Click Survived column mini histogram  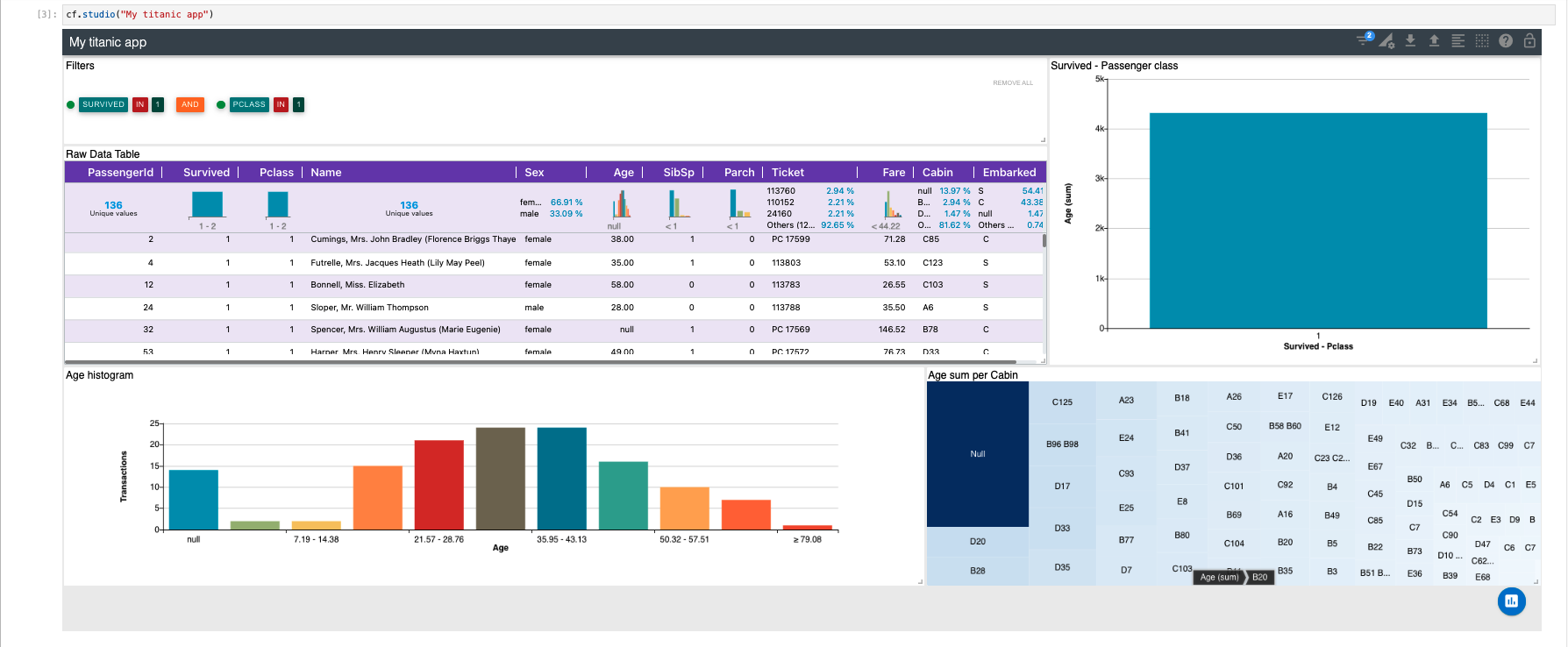coord(207,204)
